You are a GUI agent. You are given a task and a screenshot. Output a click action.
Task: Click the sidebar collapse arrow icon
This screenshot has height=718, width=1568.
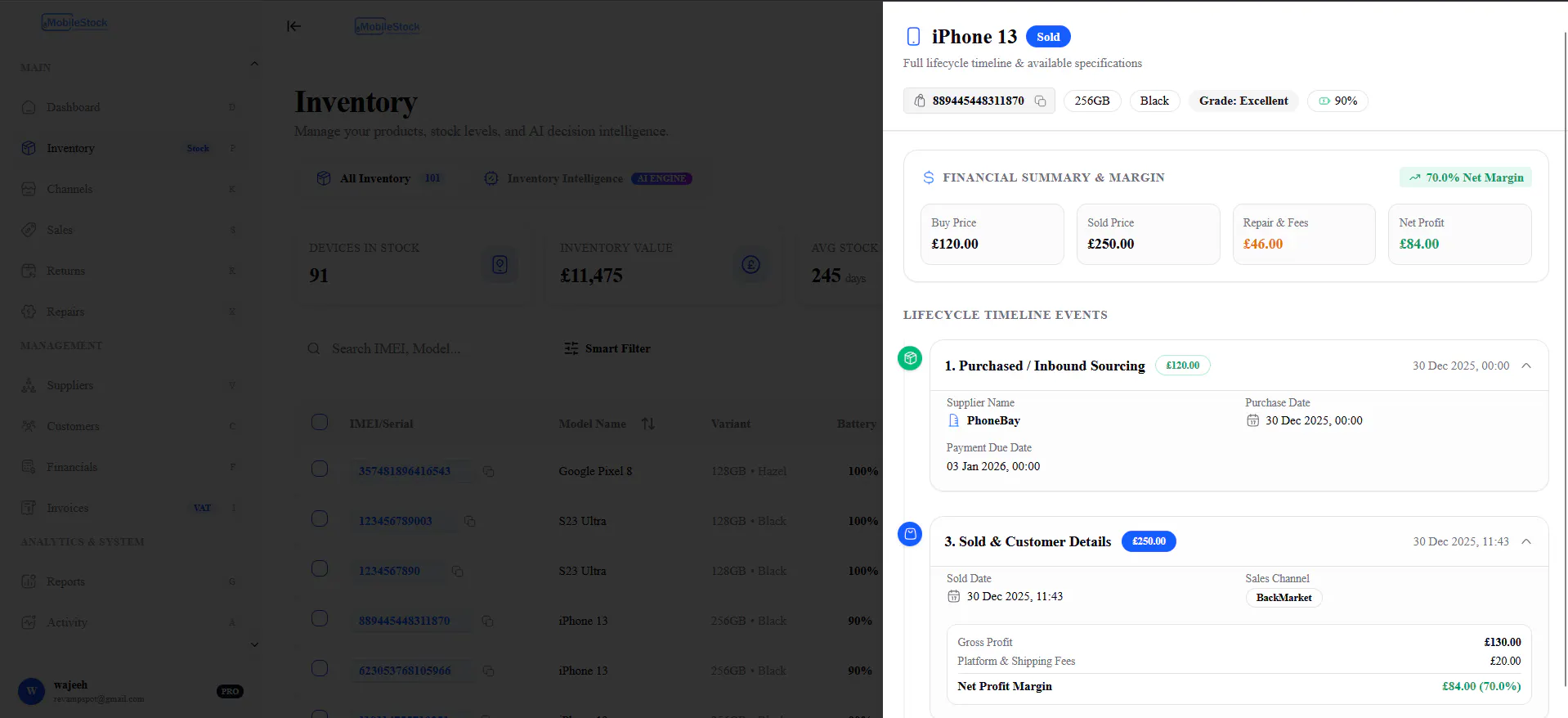[x=293, y=26]
